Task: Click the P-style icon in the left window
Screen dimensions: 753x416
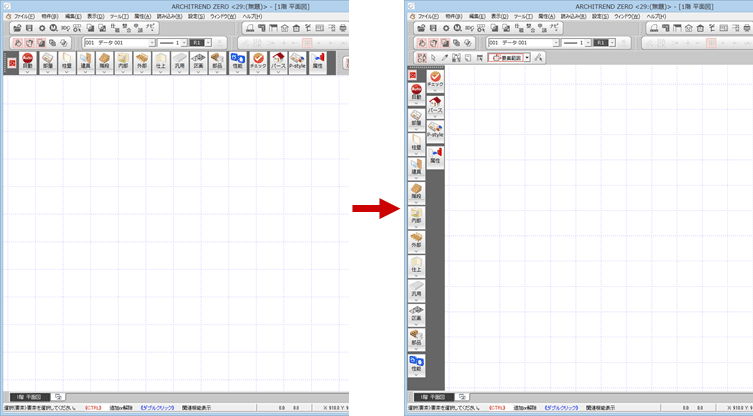Action: [296, 62]
